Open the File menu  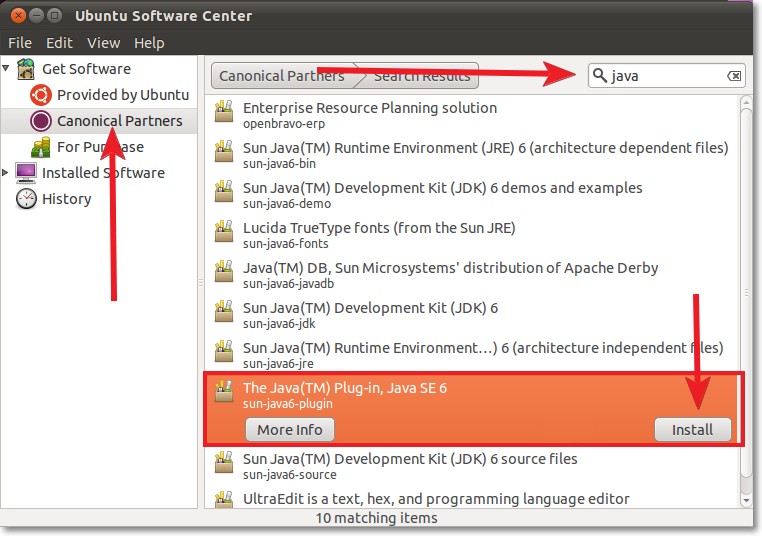(x=20, y=43)
